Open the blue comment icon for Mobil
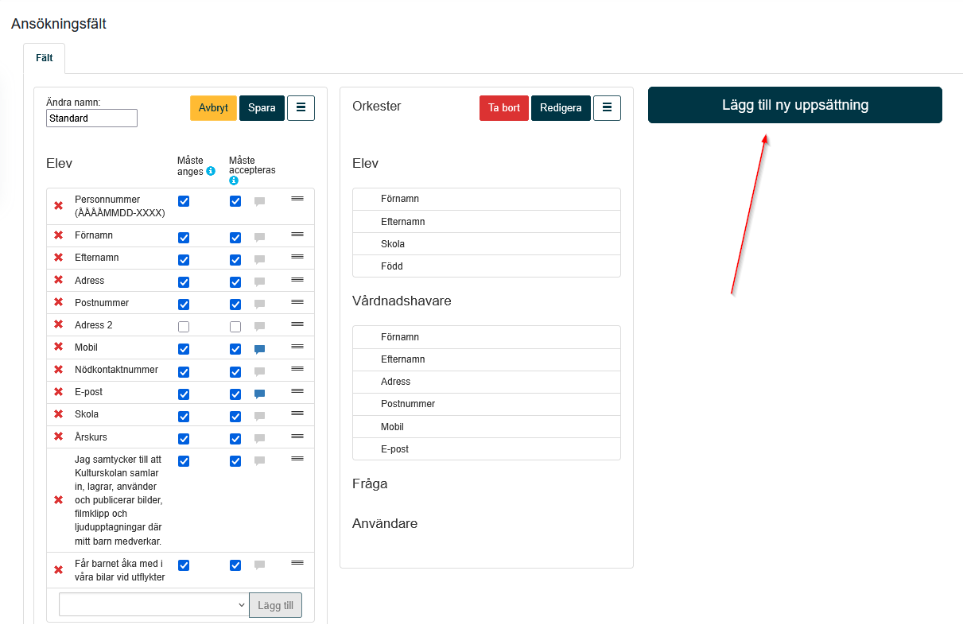The width and height of the screenshot is (963, 624). point(260,349)
